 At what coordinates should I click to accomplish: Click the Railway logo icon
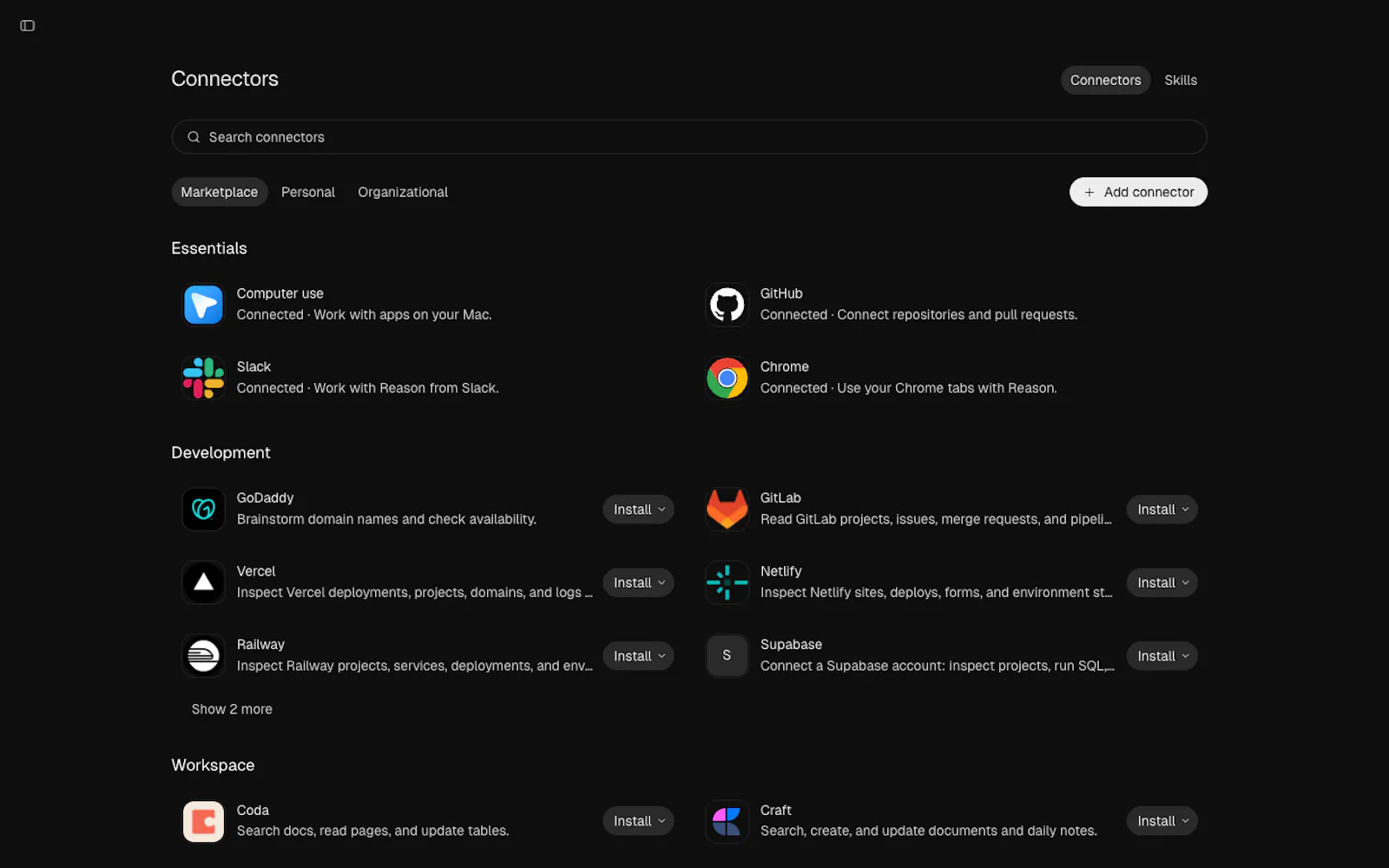203,655
